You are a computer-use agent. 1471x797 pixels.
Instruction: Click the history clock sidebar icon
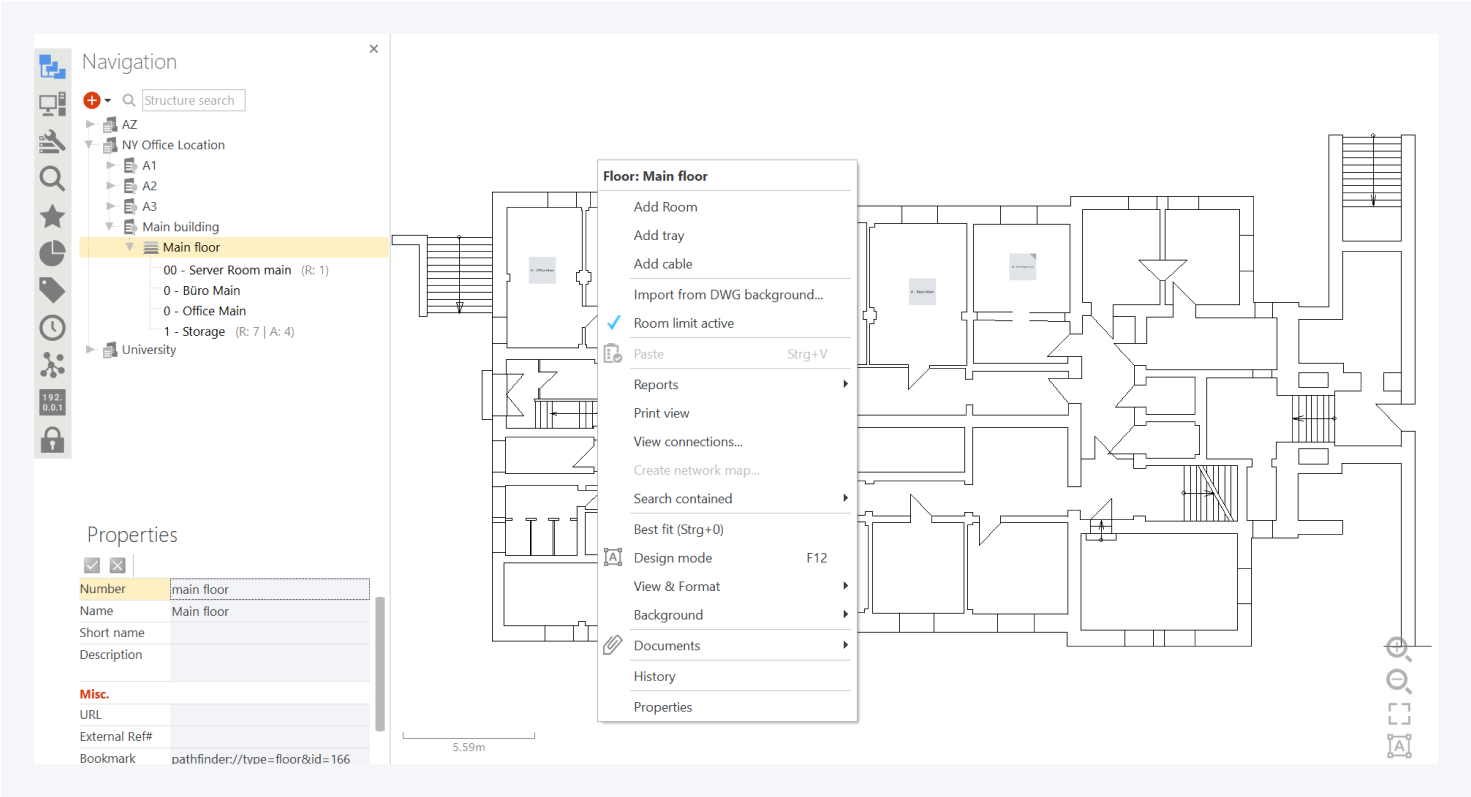52,328
